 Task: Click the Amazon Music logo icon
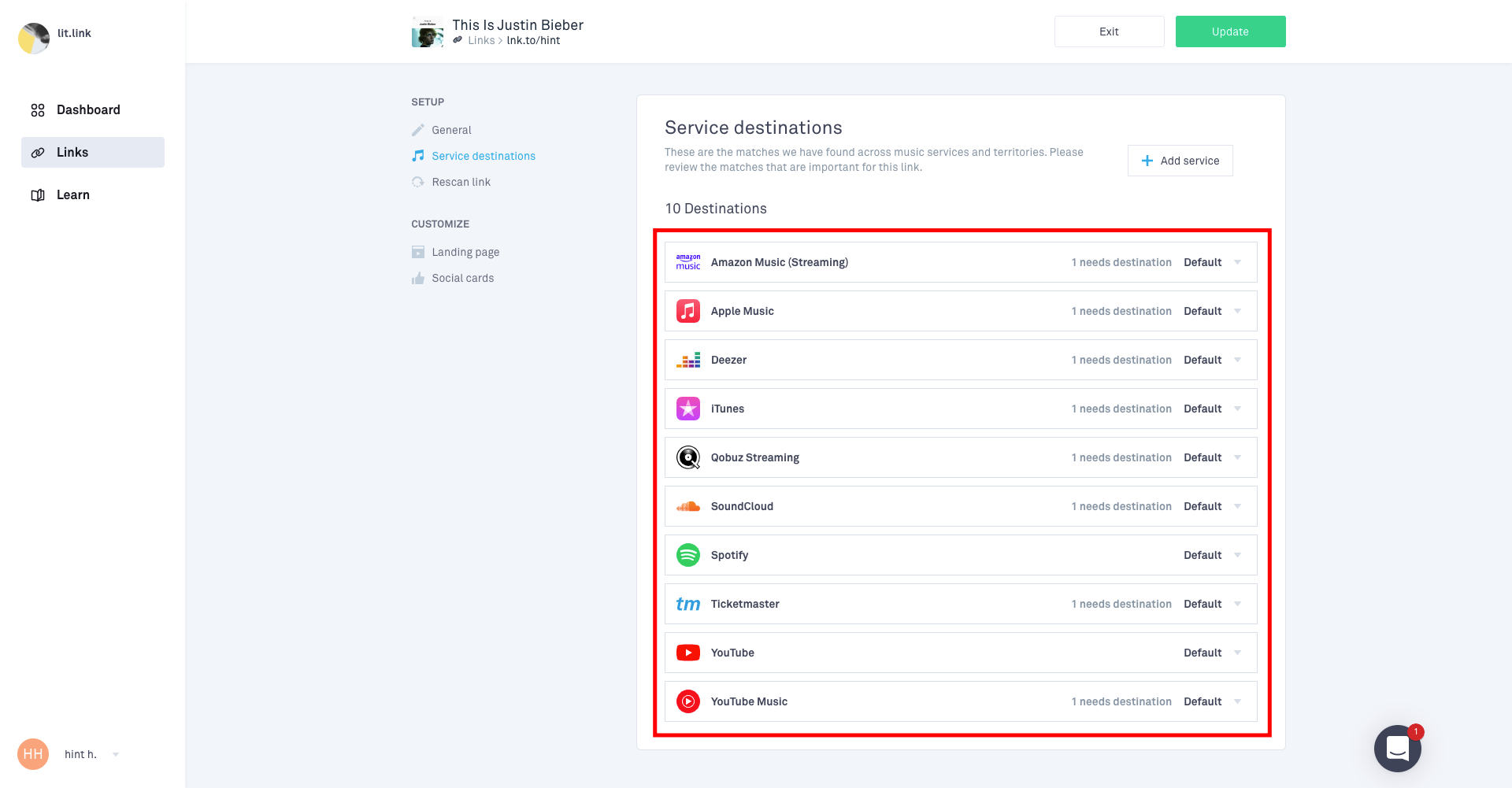click(687, 262)
